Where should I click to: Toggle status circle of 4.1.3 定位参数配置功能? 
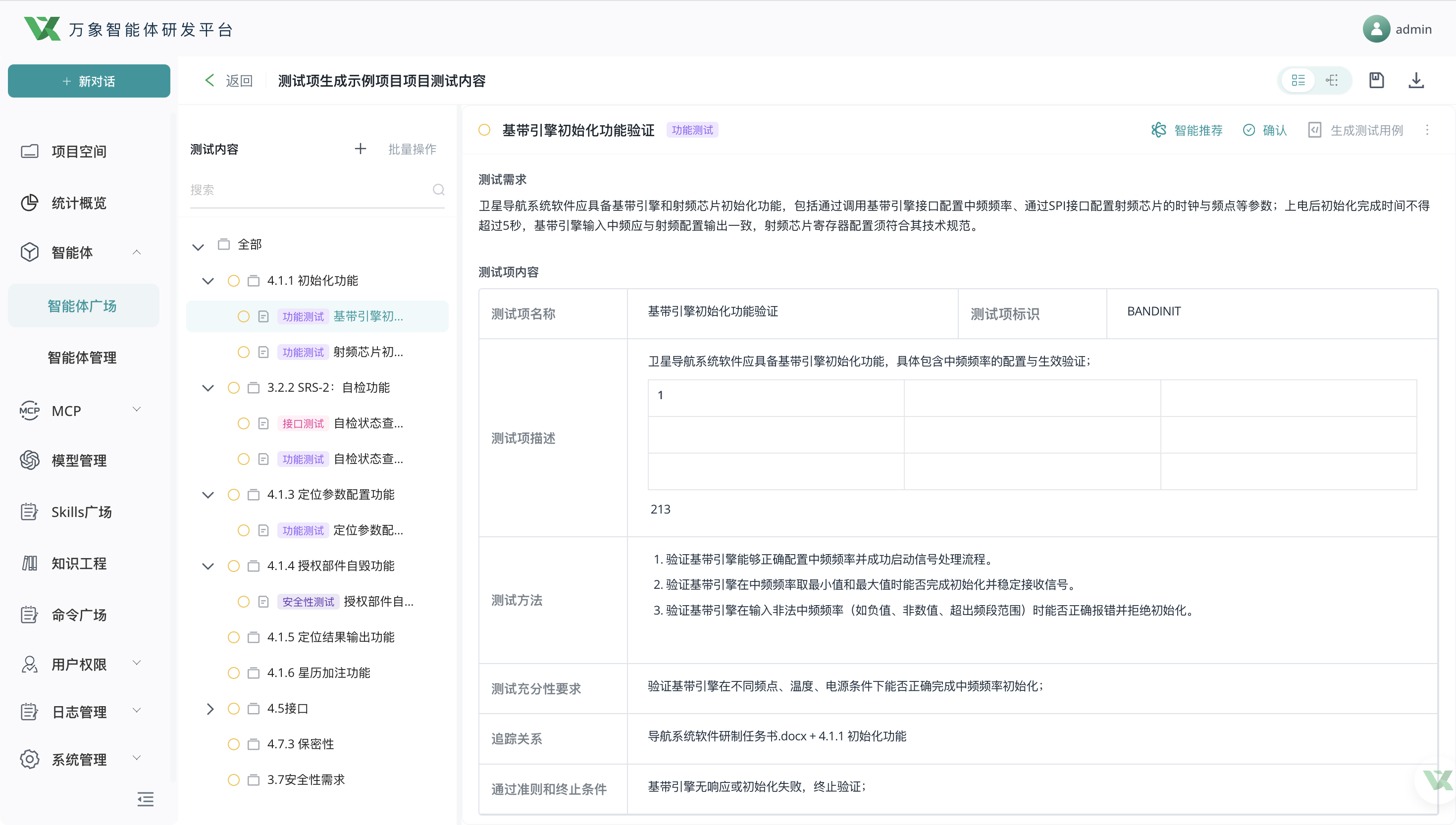tap(233, 495)
